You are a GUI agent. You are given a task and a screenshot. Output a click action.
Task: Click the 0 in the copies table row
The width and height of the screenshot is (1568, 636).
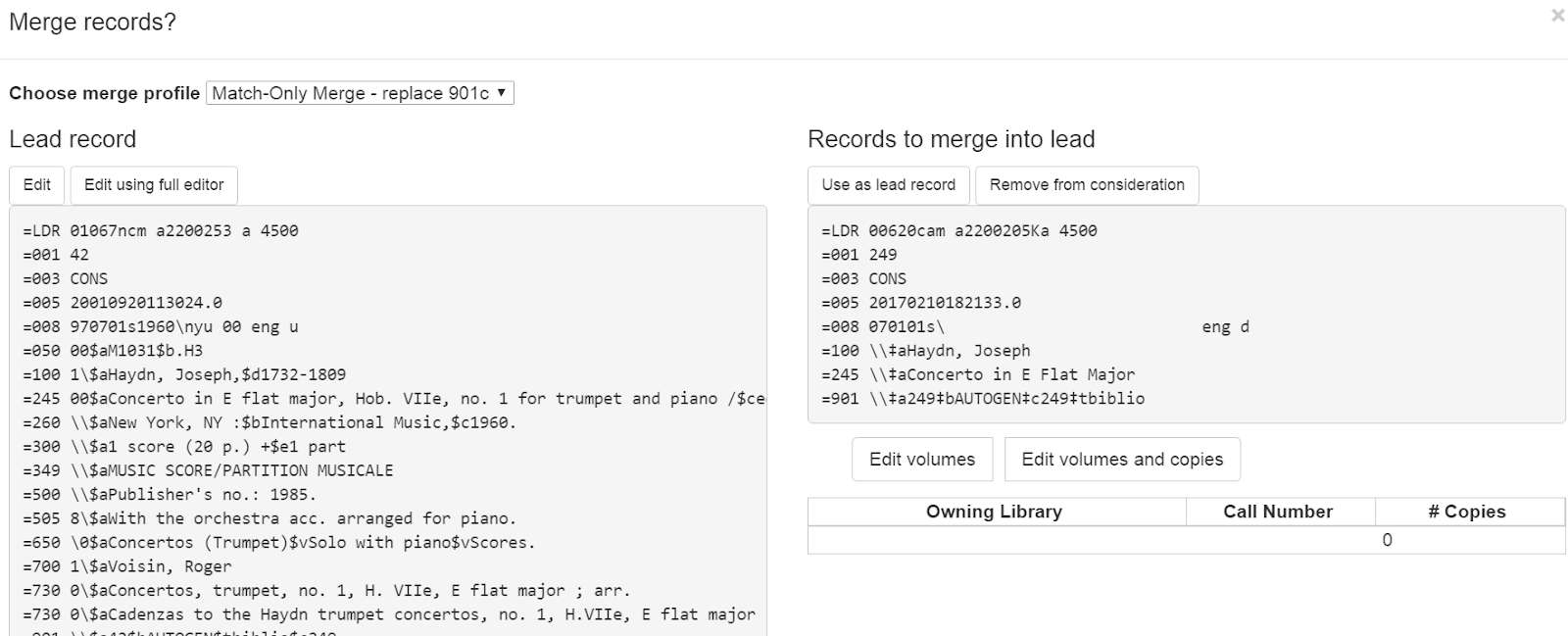(x=1386, y=539)
